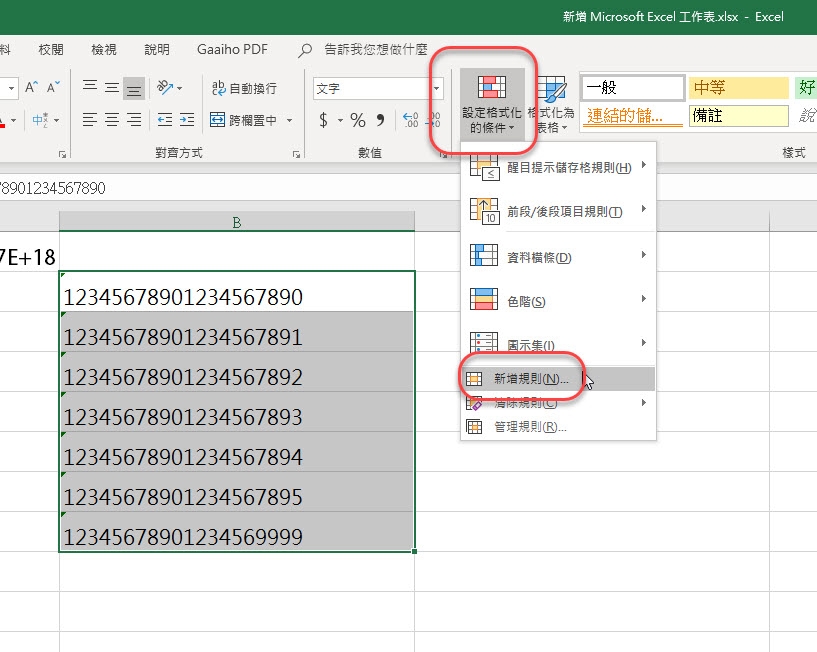Click the orientation (angled text) icon

coord(167,88)
